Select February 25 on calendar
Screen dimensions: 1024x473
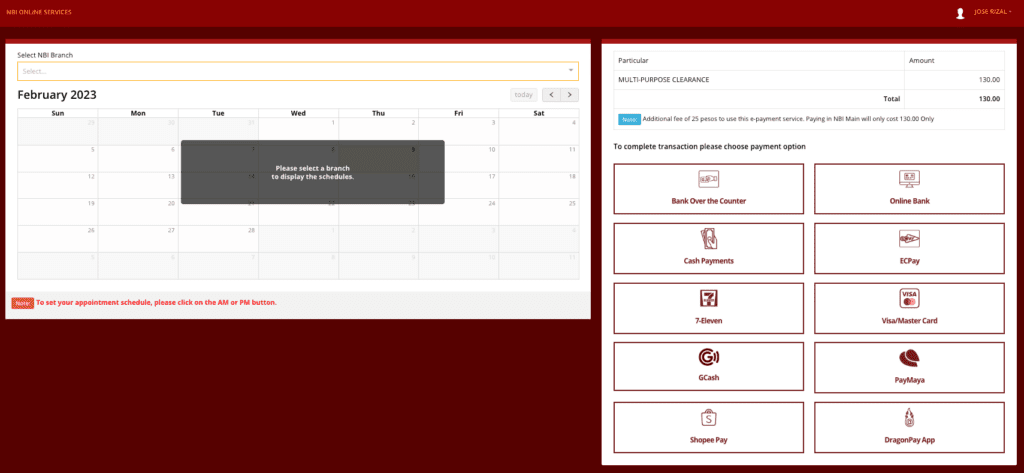click(539, 212)
